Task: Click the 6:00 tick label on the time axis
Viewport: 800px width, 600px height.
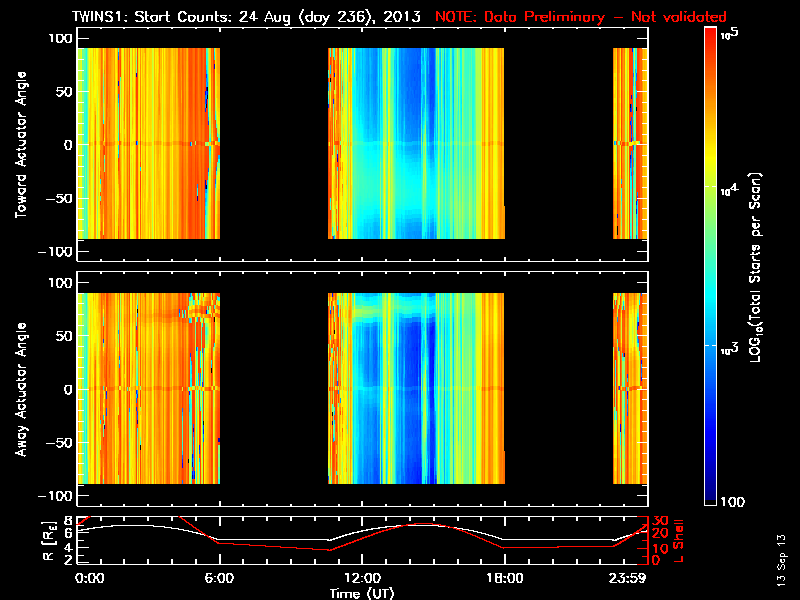Action: [219, 578]
